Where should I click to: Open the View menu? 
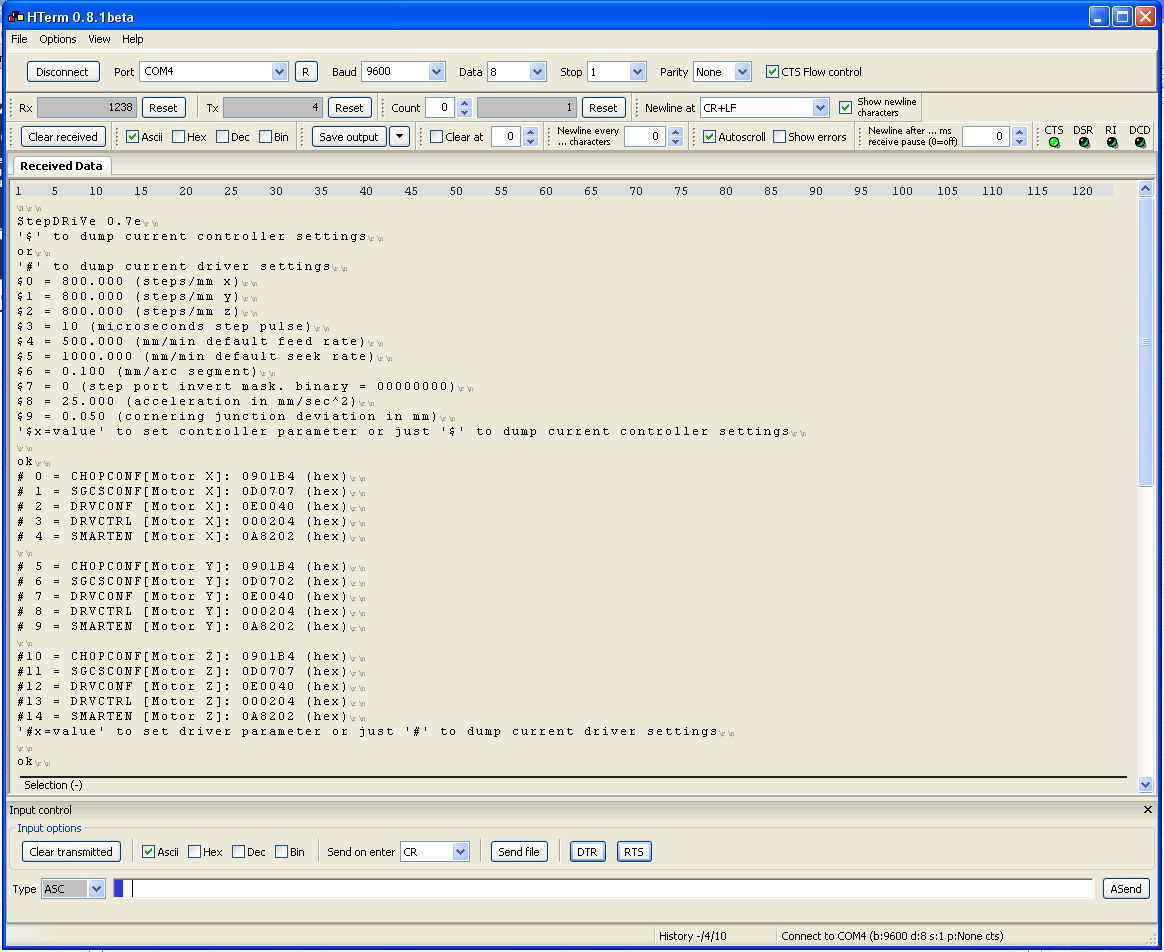click(x=99, y=39)
